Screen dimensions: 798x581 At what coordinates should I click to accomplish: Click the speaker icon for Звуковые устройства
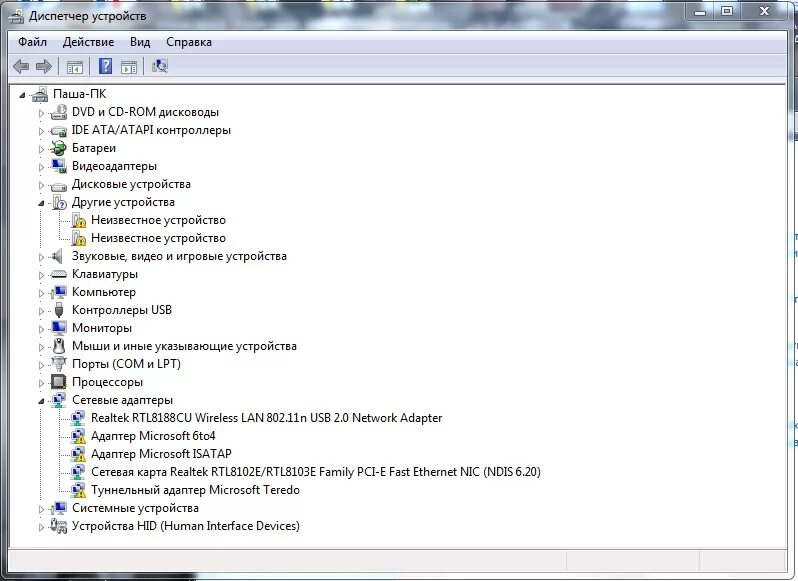pos(58,256)
